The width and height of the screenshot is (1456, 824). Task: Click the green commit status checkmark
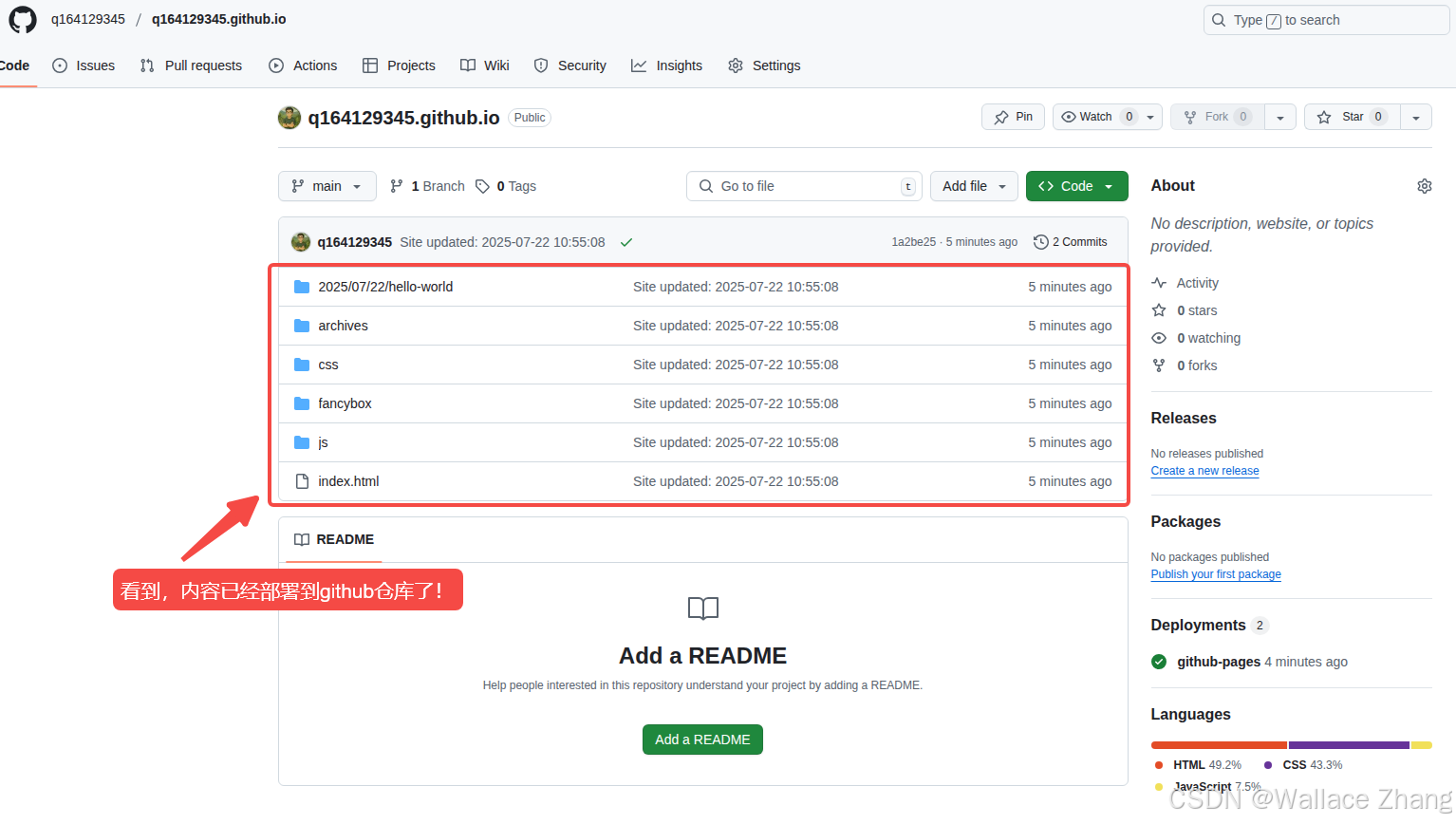coord(626,242)
